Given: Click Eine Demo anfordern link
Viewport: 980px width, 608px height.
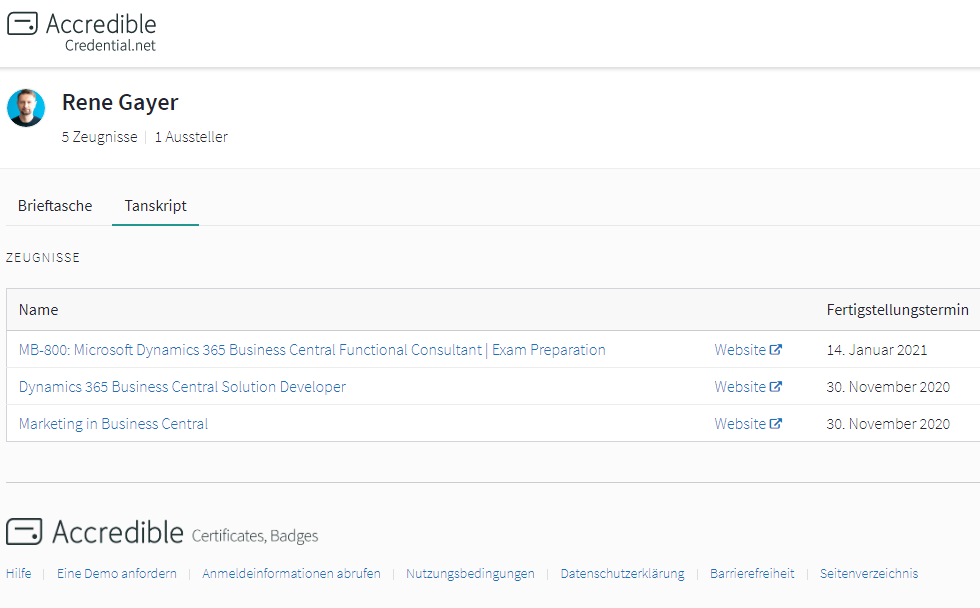Looking at the screenshot, I should pos(117,574).
